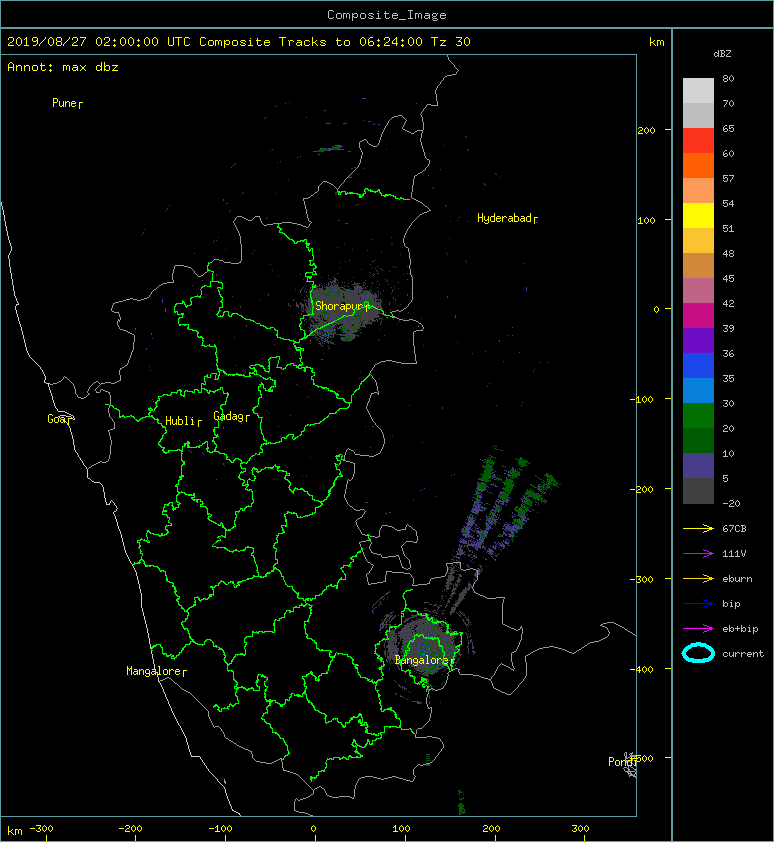774x842 pixels.
Task: Select the Bangalore city label
Action: pos(422,660)
